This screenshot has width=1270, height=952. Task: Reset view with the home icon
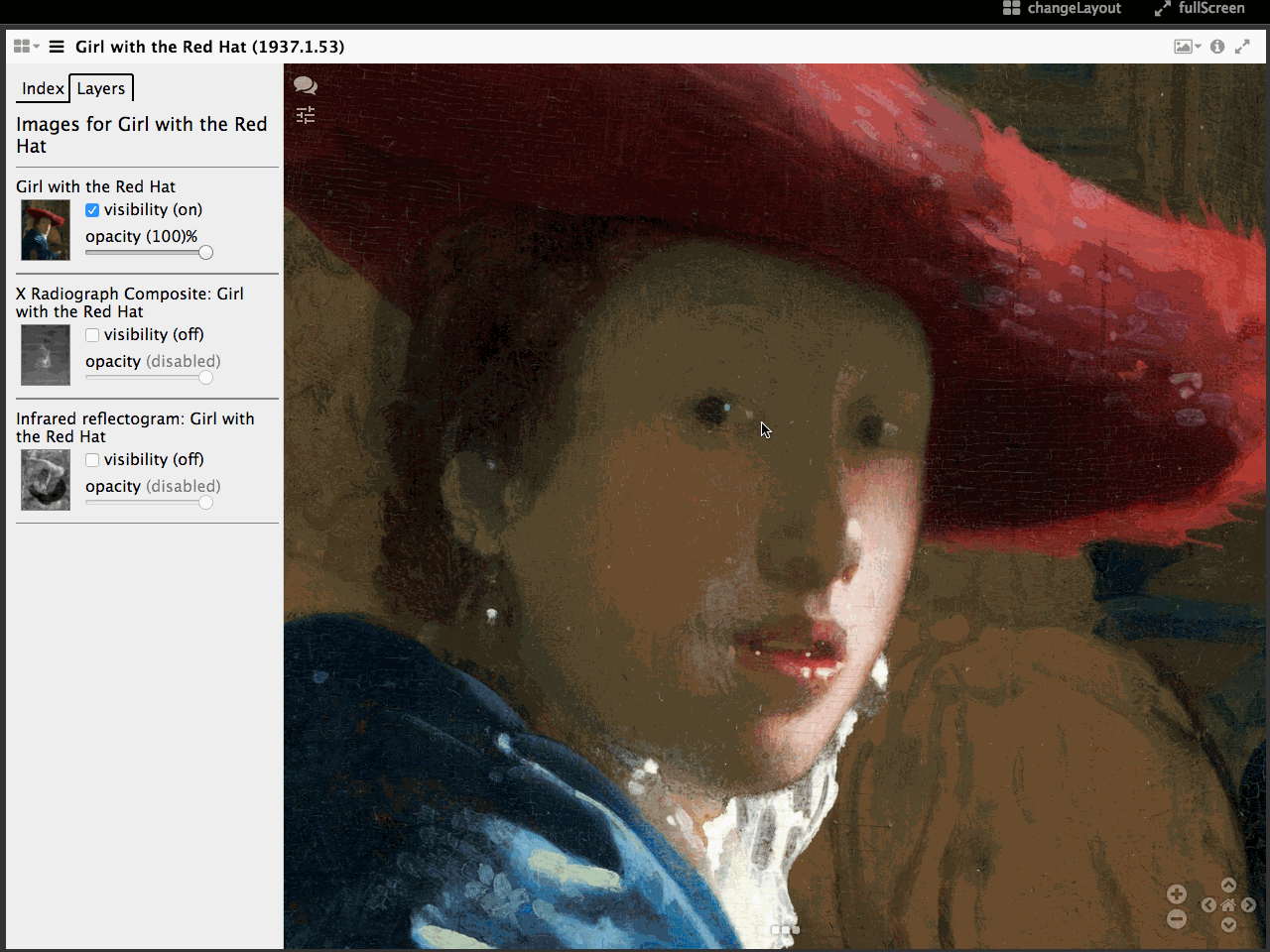coord(1228,905)
